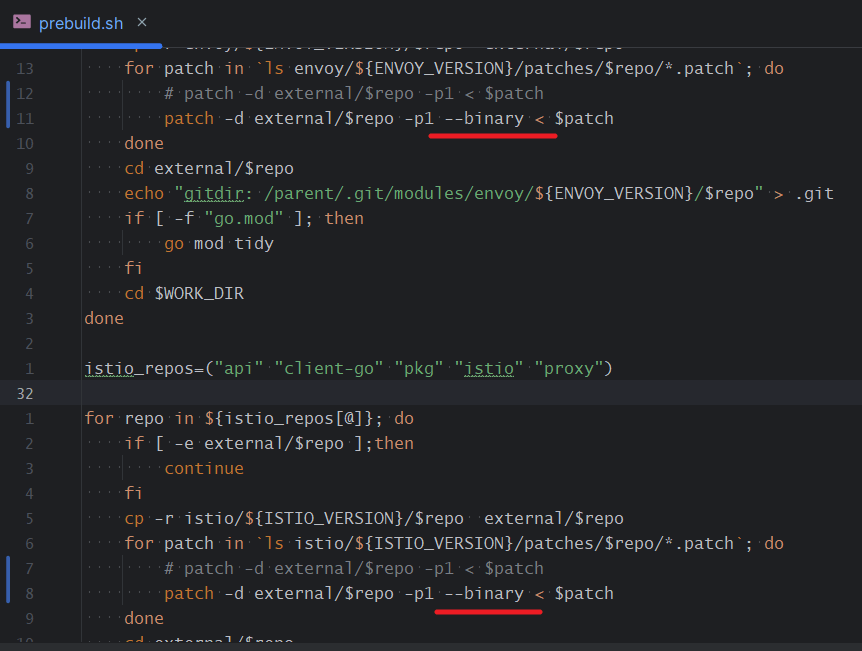
Task: Click the shell file icon on prebuild.sh tab
Action: pos(21,22)
